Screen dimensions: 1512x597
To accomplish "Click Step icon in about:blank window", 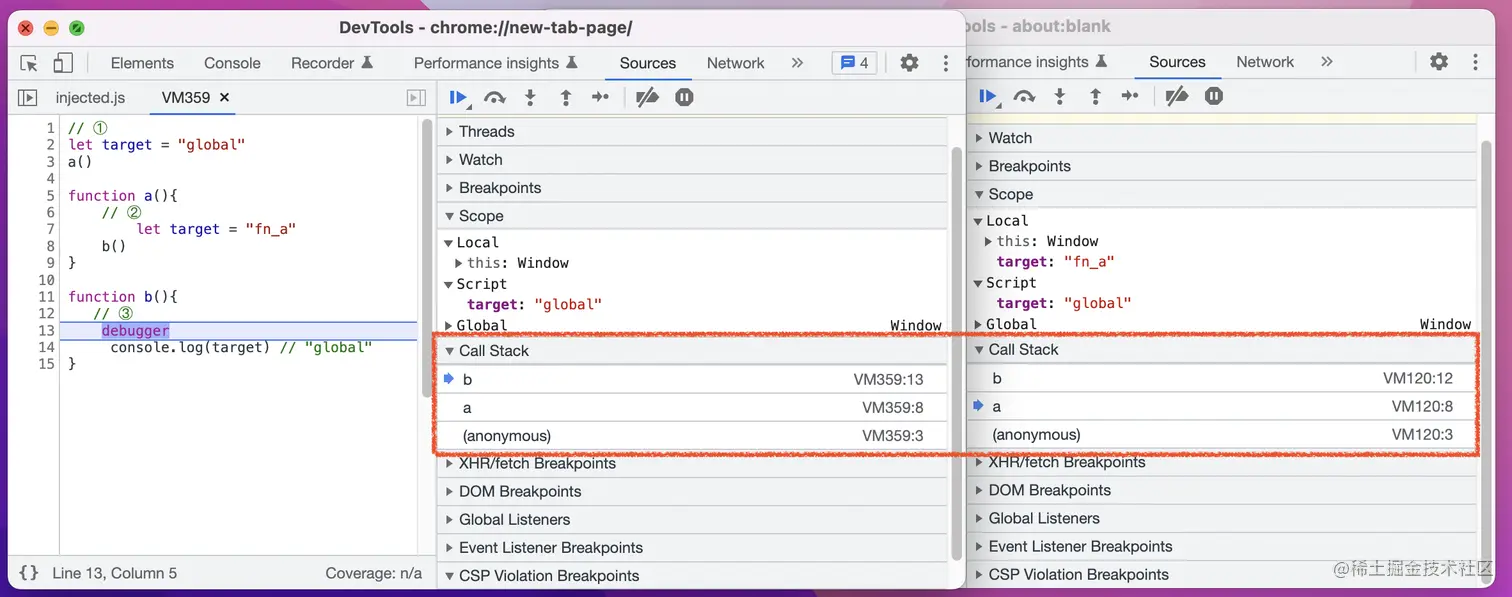I will tap(1130, 96).
